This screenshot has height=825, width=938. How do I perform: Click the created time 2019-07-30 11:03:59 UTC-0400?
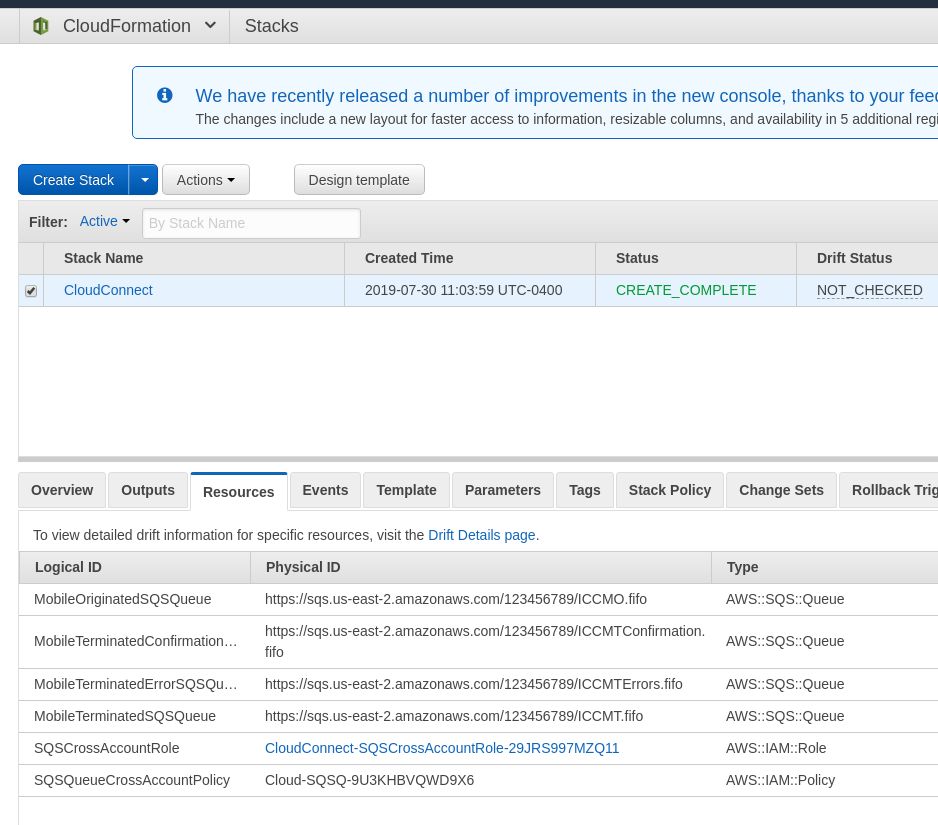(x=464, y=290)
